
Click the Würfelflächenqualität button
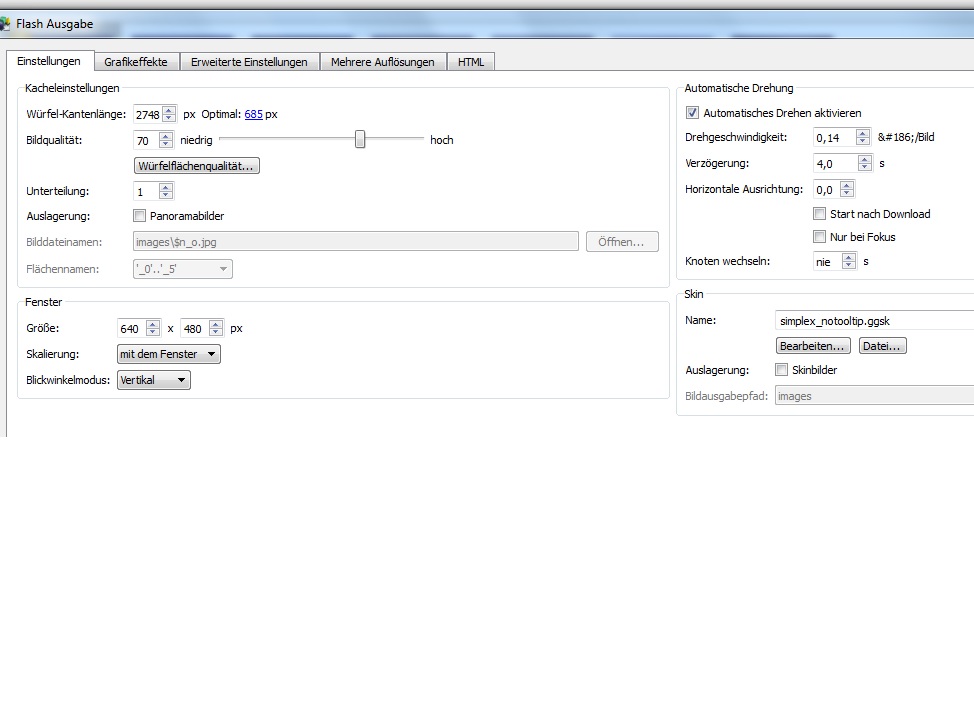(x=197, y=166)
